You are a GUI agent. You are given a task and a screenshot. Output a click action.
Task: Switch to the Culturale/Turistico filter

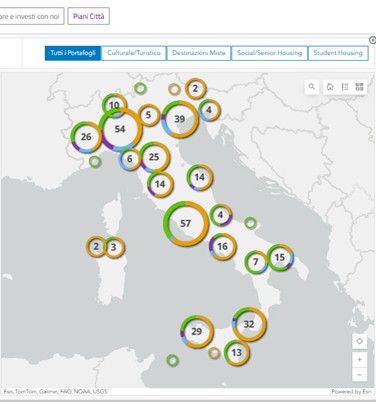pos(134,53)
